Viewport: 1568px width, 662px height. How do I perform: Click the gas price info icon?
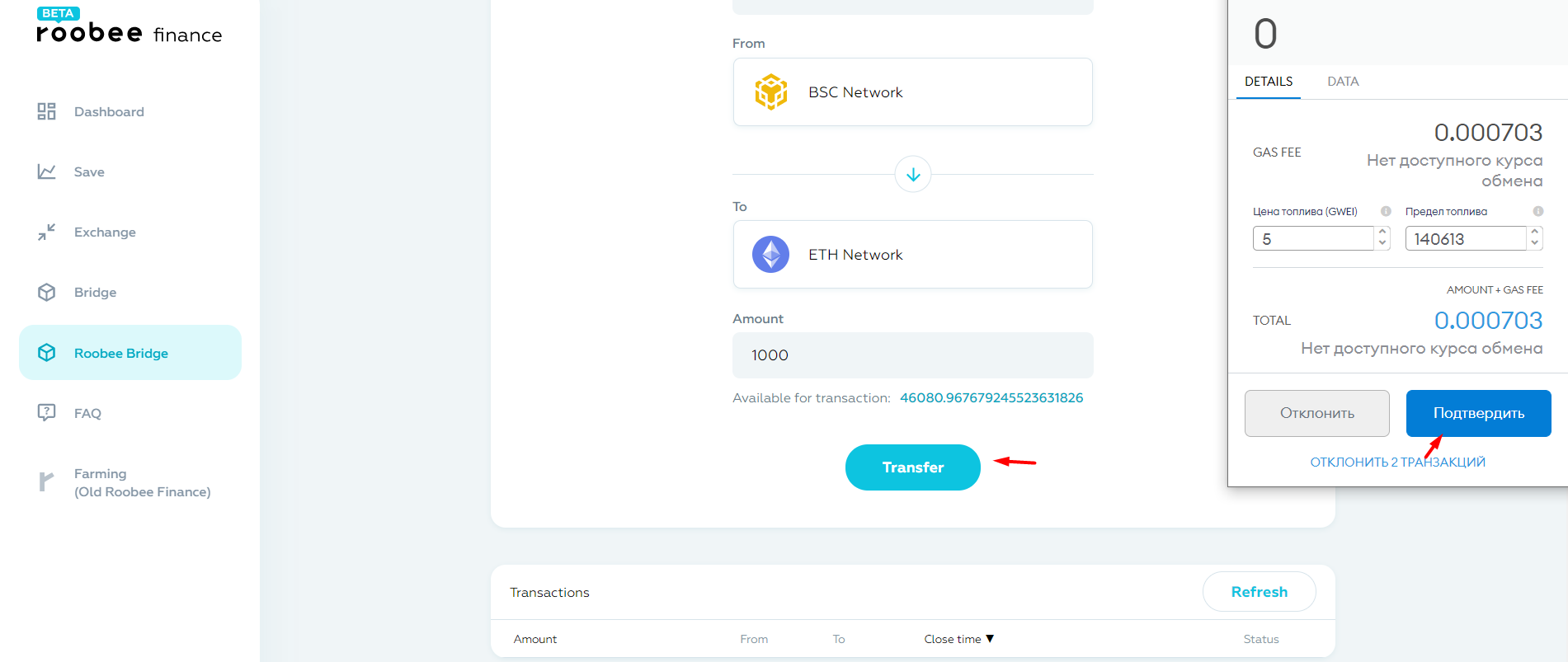(x=1386, y=211)
